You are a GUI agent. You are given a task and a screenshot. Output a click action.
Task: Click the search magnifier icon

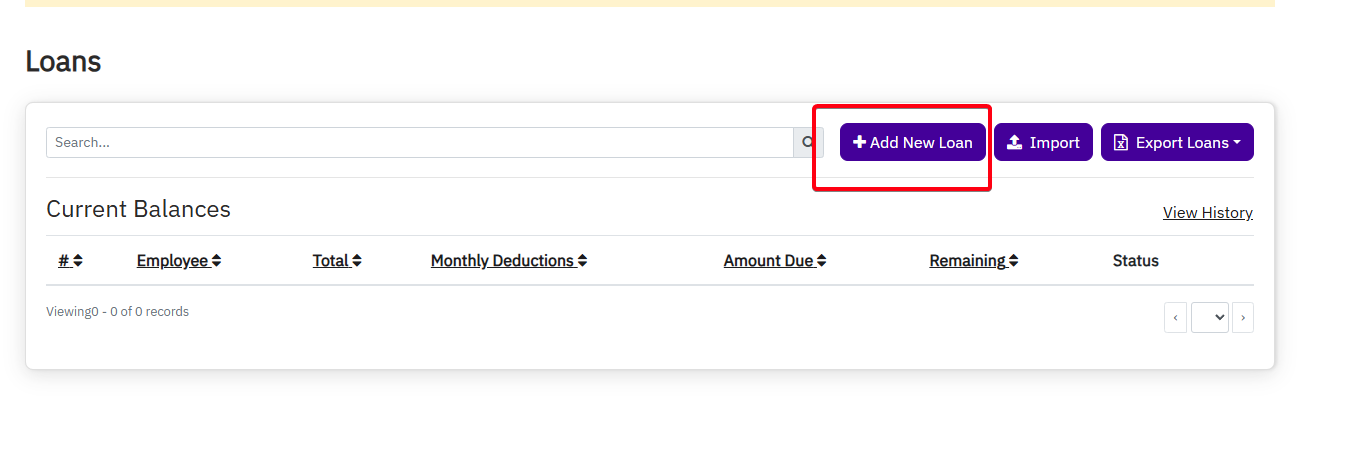tap(808, 143)
